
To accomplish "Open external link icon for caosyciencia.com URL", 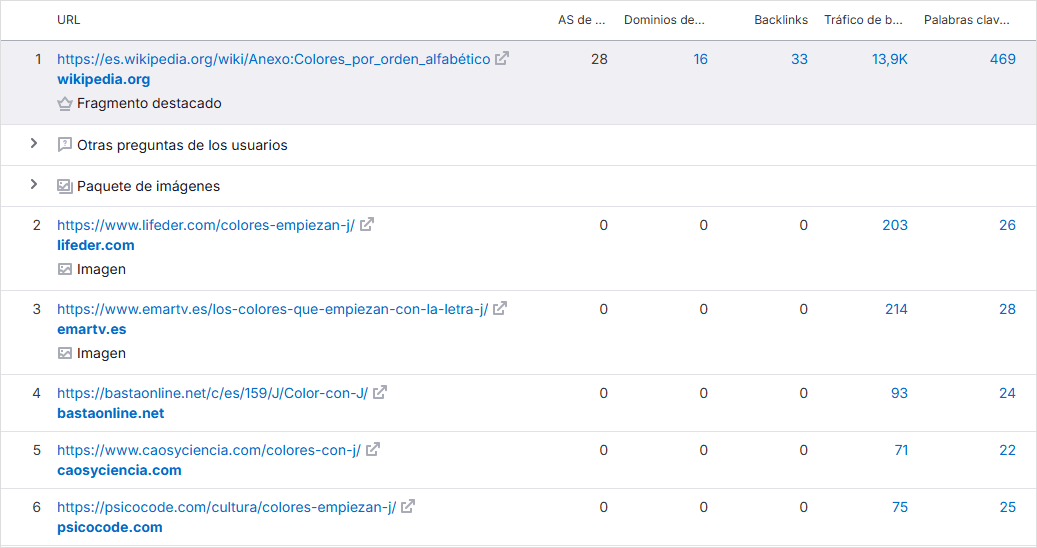I will click(373, 450).
